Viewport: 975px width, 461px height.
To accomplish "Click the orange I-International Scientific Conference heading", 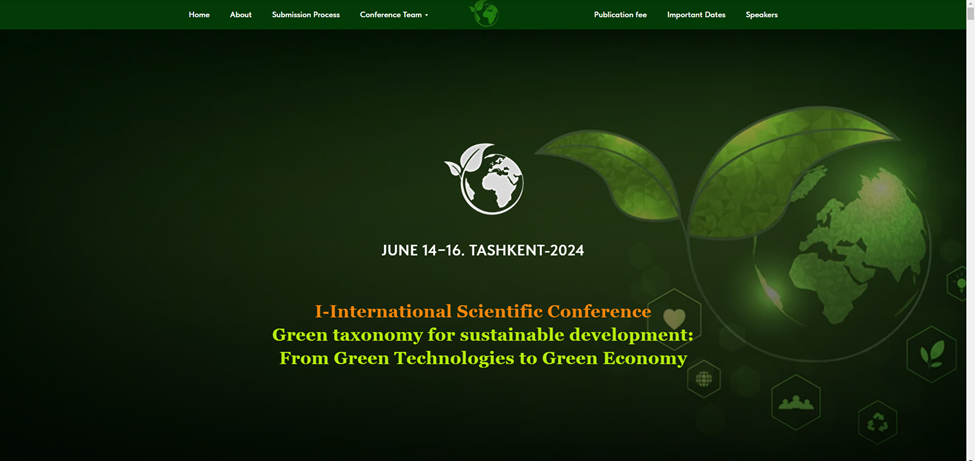I will click(x=483, y=311).
